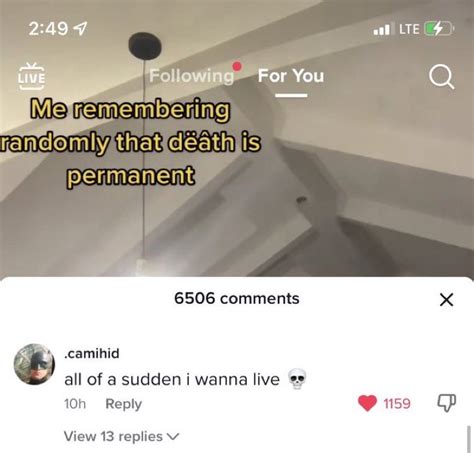The width and height of the screenshot is (474, 453).
Task: Tap the battery charging indicator
Action: (439, 29)
